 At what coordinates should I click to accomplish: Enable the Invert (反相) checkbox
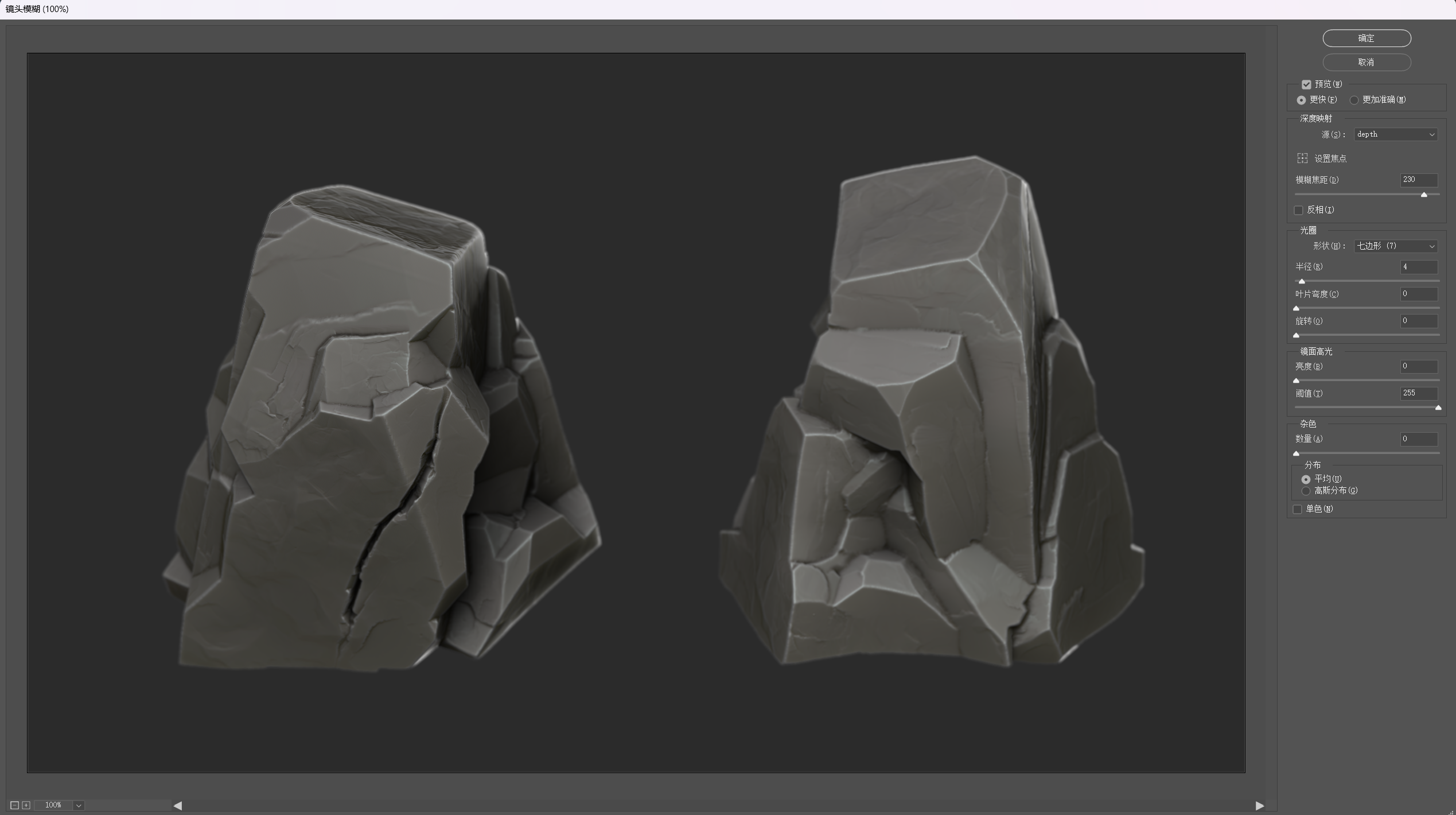point(1299,210)
